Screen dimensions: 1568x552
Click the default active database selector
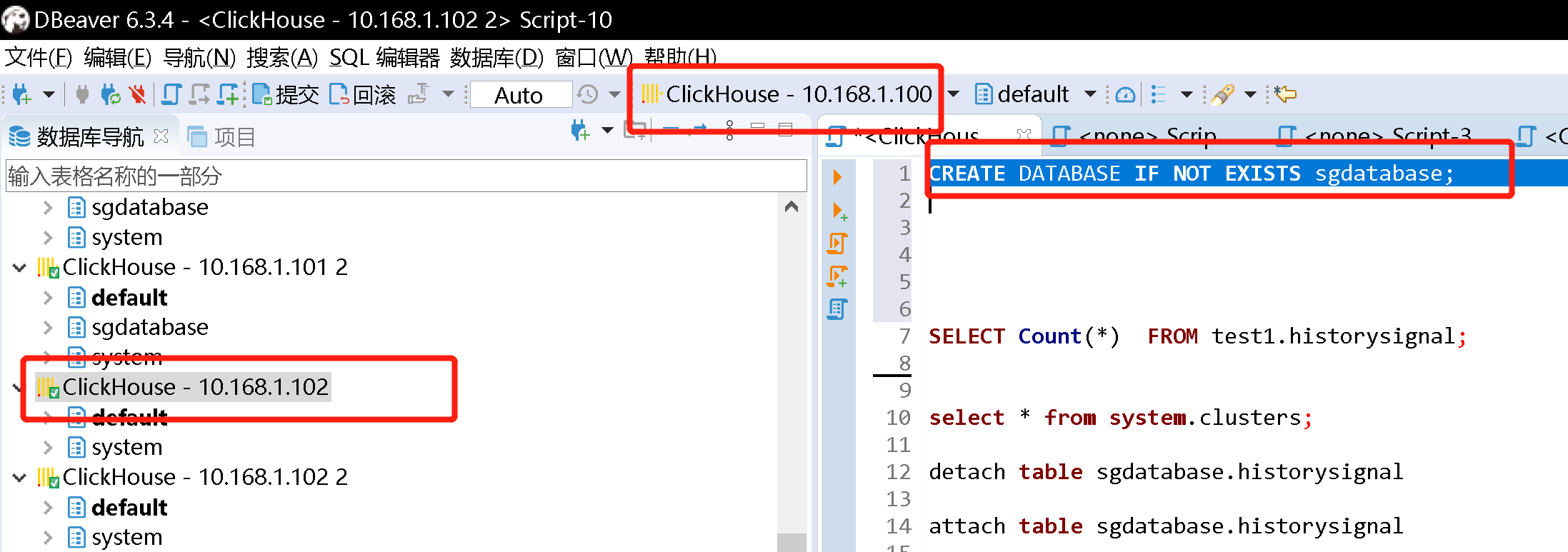(1022, 94)
